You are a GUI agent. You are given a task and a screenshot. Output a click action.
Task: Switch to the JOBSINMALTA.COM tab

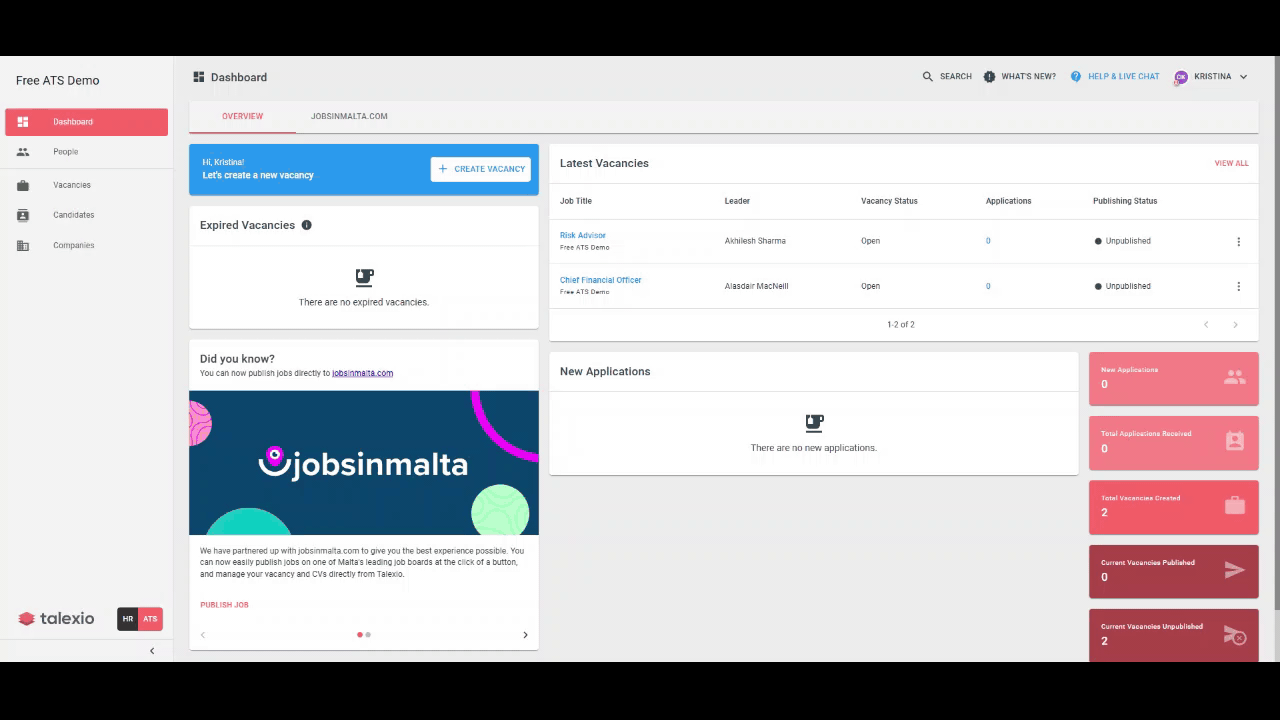(349, 116)
